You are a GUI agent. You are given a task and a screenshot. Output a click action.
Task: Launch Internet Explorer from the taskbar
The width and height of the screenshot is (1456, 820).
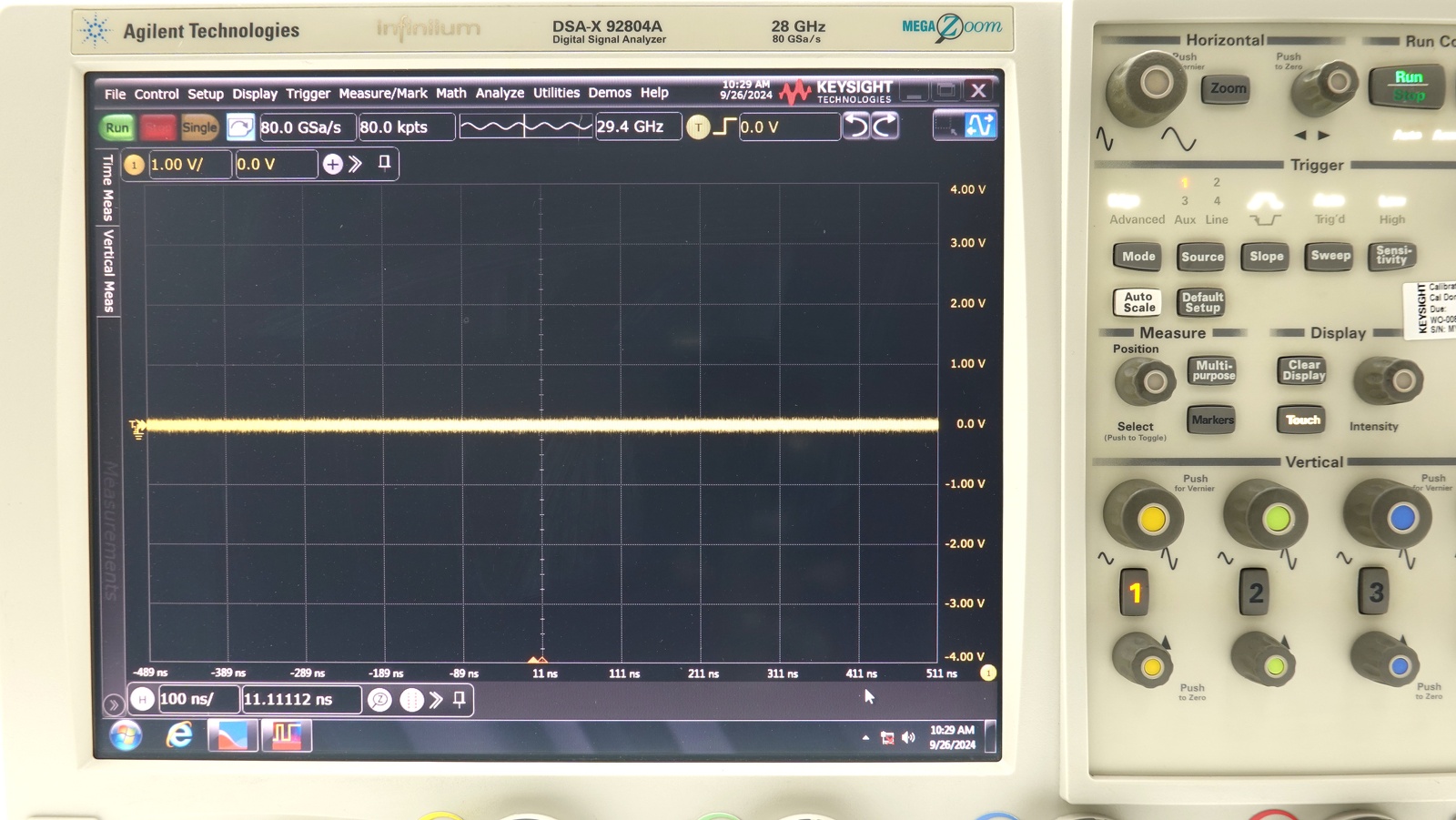(179, 735)
